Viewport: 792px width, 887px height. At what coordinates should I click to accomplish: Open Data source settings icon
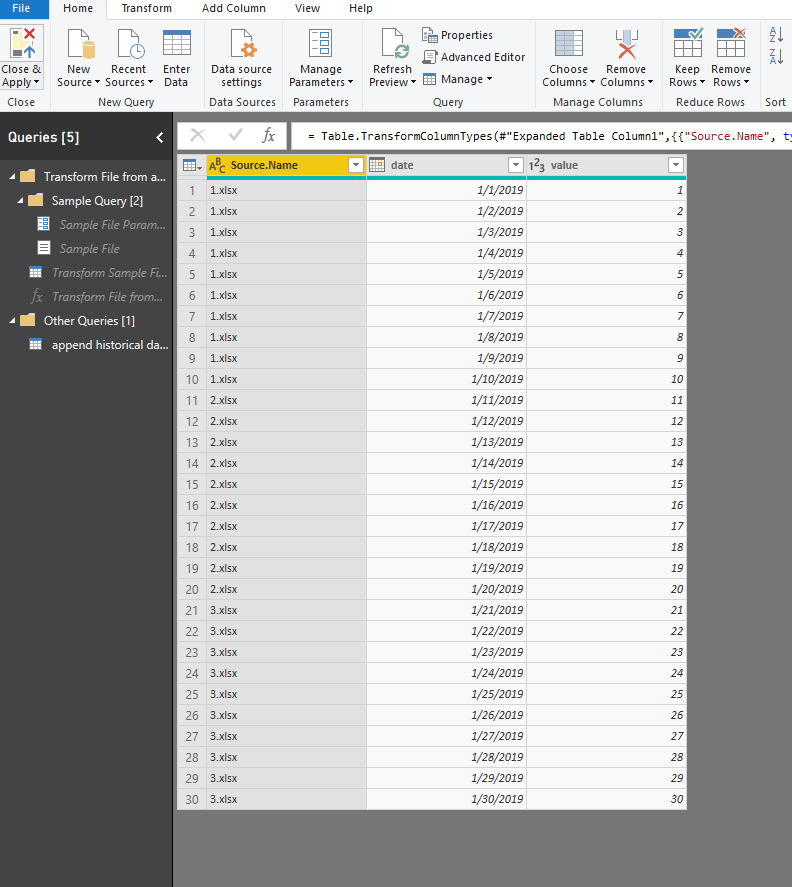pos(243,44)
